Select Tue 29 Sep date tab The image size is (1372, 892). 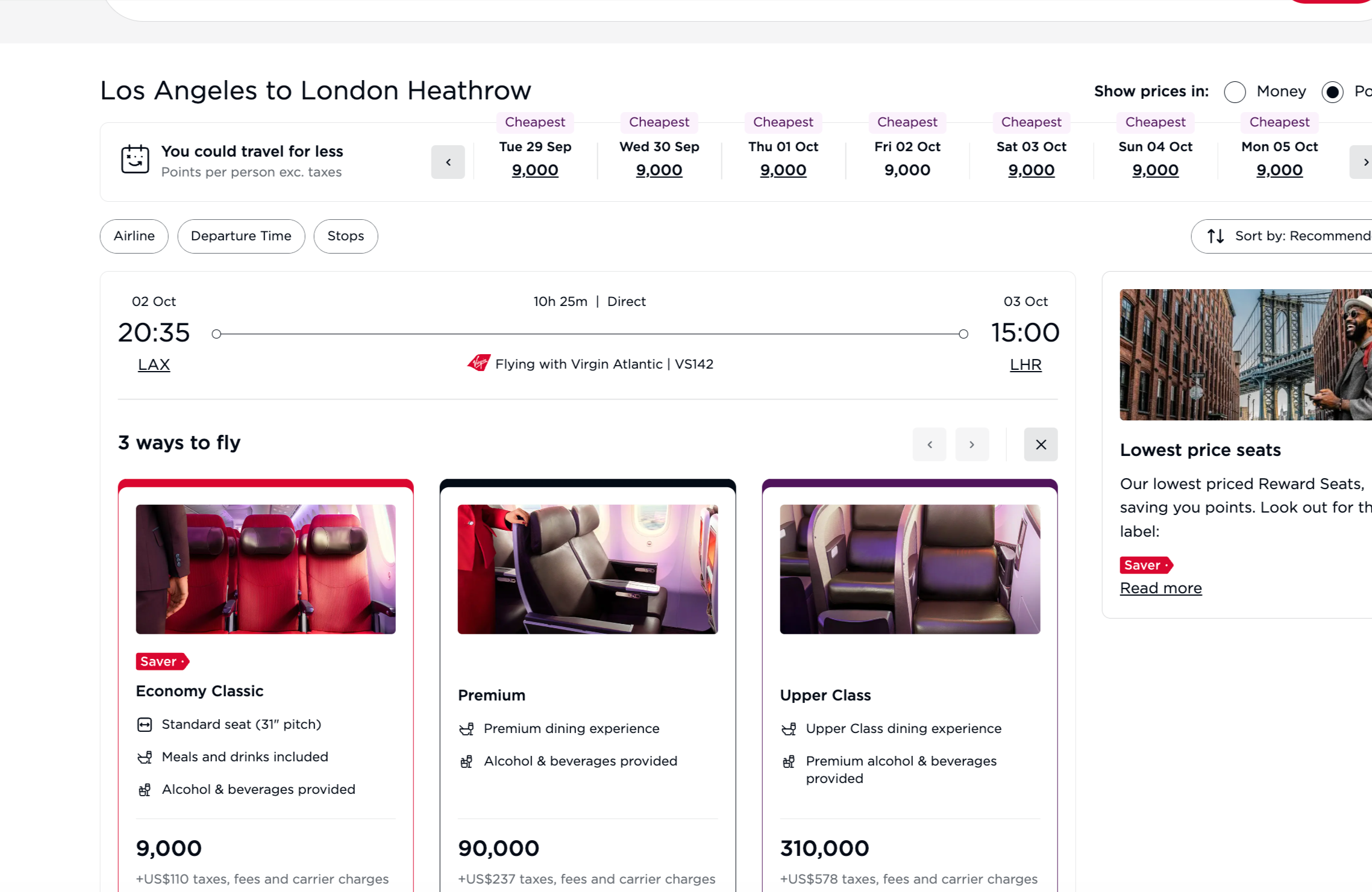(x=535, y=158)
